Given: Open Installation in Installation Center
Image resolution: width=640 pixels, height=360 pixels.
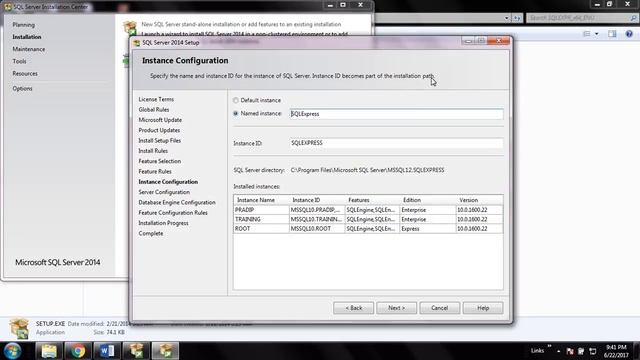Looking at the screenshot, I should click(x=27, y=37).
